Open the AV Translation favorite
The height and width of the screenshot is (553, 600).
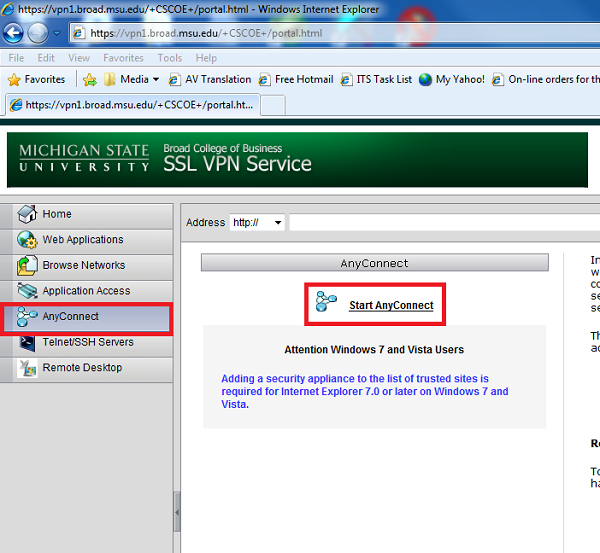(210, 79)
